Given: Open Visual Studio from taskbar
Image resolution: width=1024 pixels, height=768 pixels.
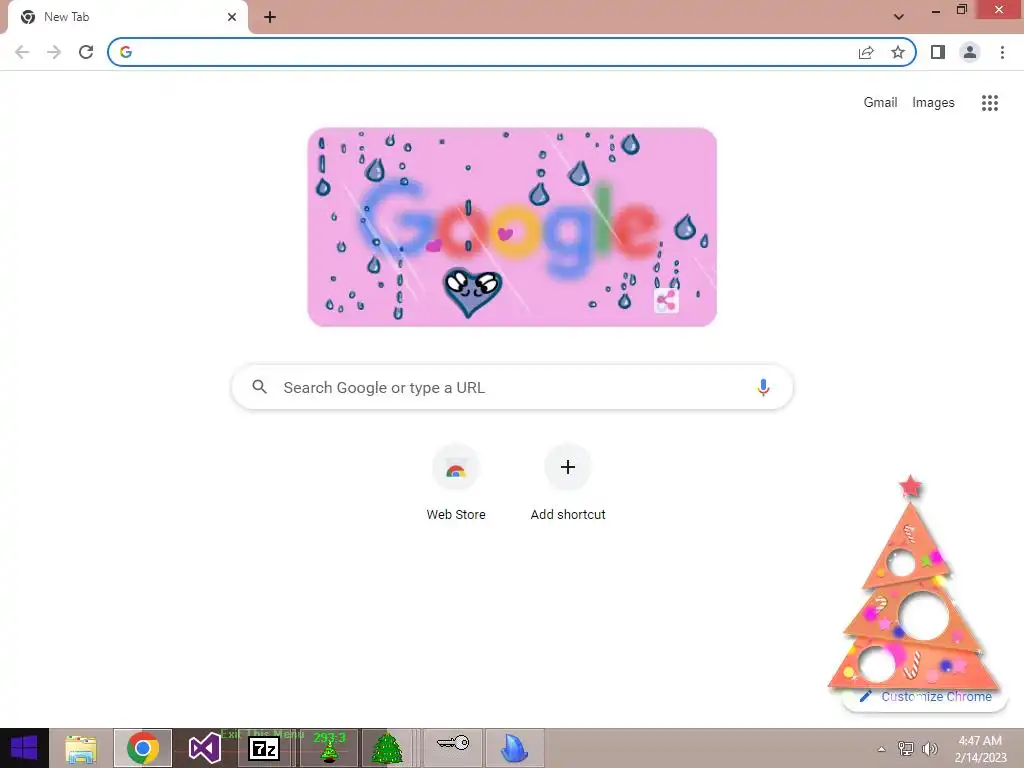Looking at the screenshot, I should tap(204, 748).
